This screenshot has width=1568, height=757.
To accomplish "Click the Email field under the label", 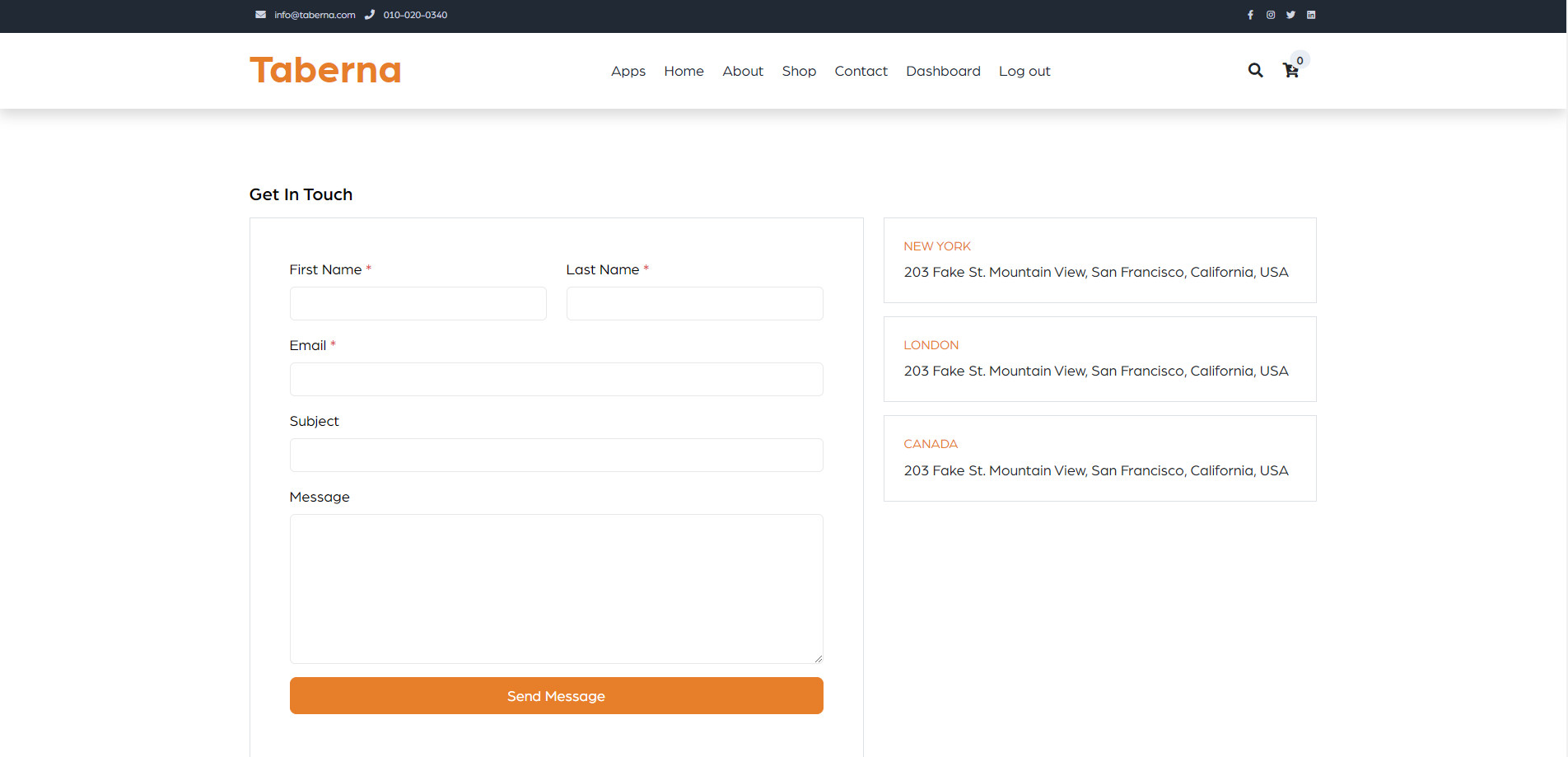I will 556,379.
